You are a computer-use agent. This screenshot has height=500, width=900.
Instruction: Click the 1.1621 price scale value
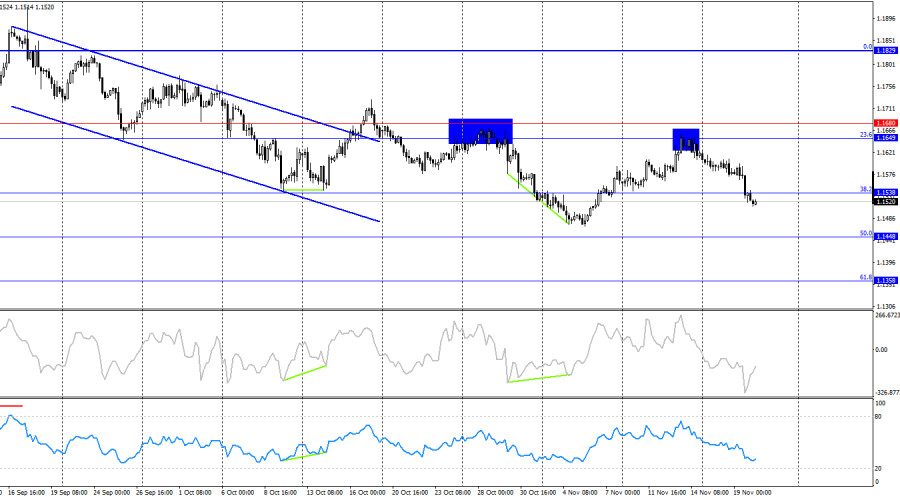click(886, 153)
